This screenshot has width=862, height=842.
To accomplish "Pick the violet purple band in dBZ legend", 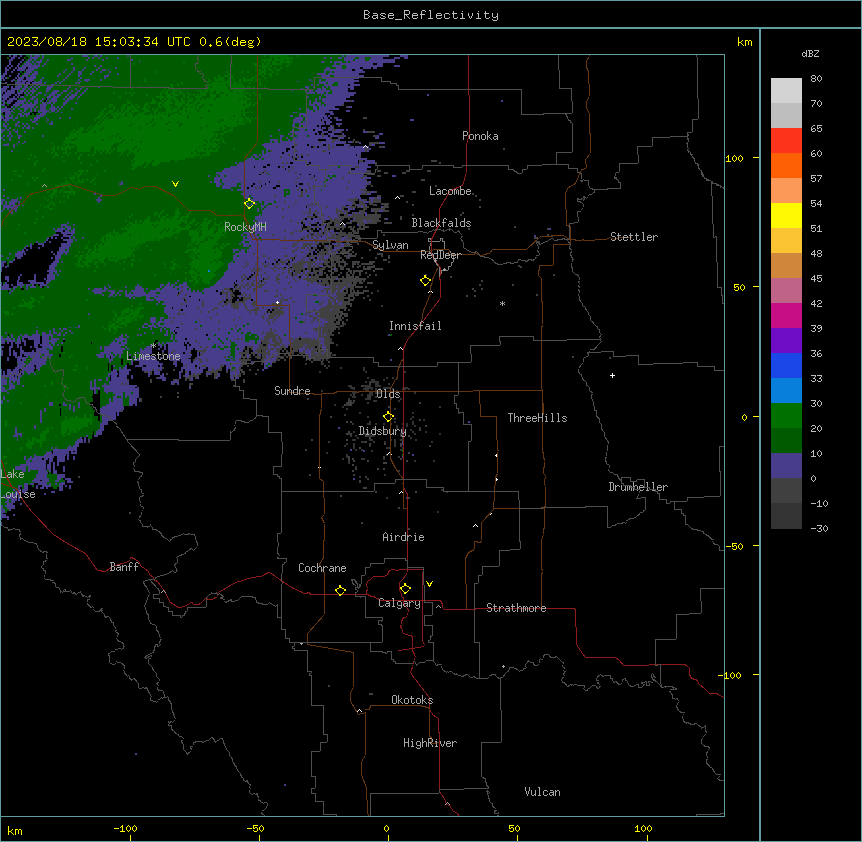I will pyautogui.click(x=786, y=340).
